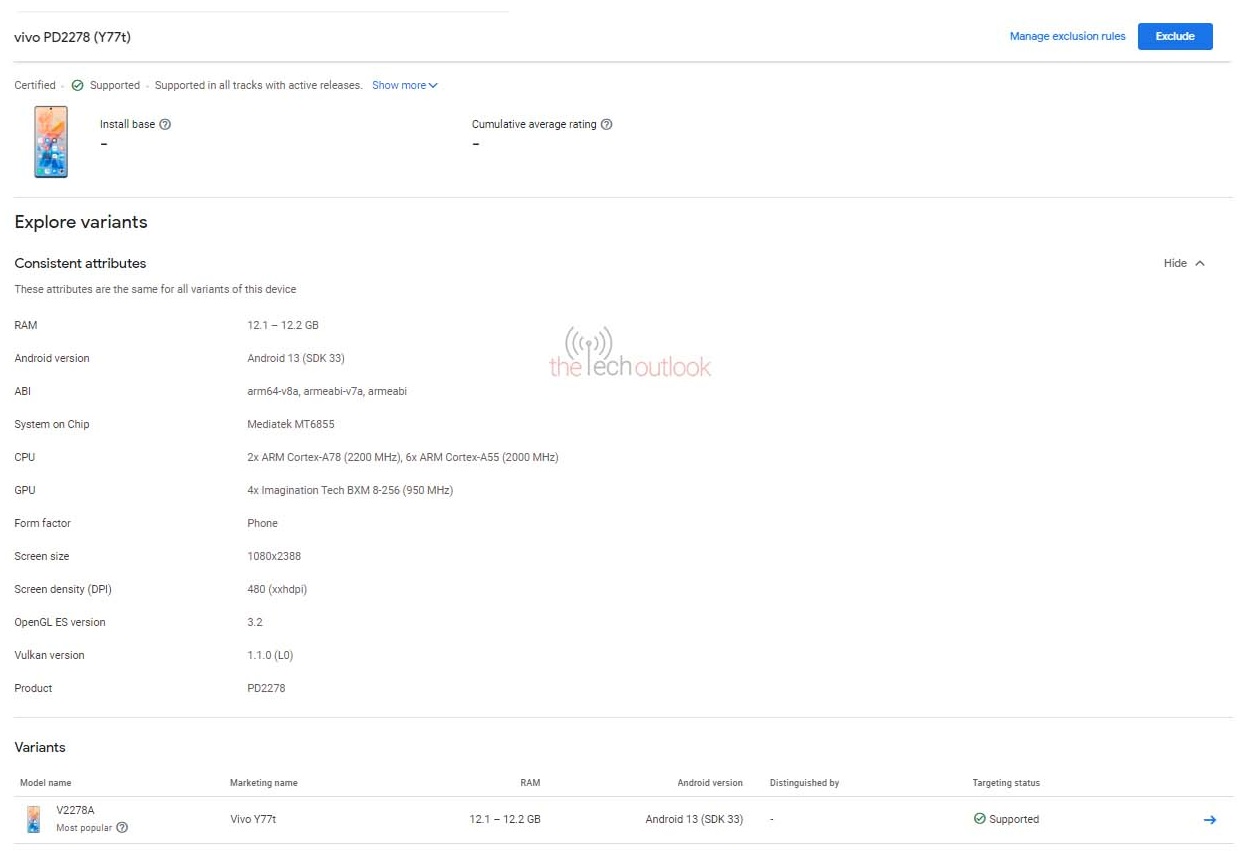Click the small V2278A phone icon in the Variants table
1244x851 pixels.
coord(34,819)
